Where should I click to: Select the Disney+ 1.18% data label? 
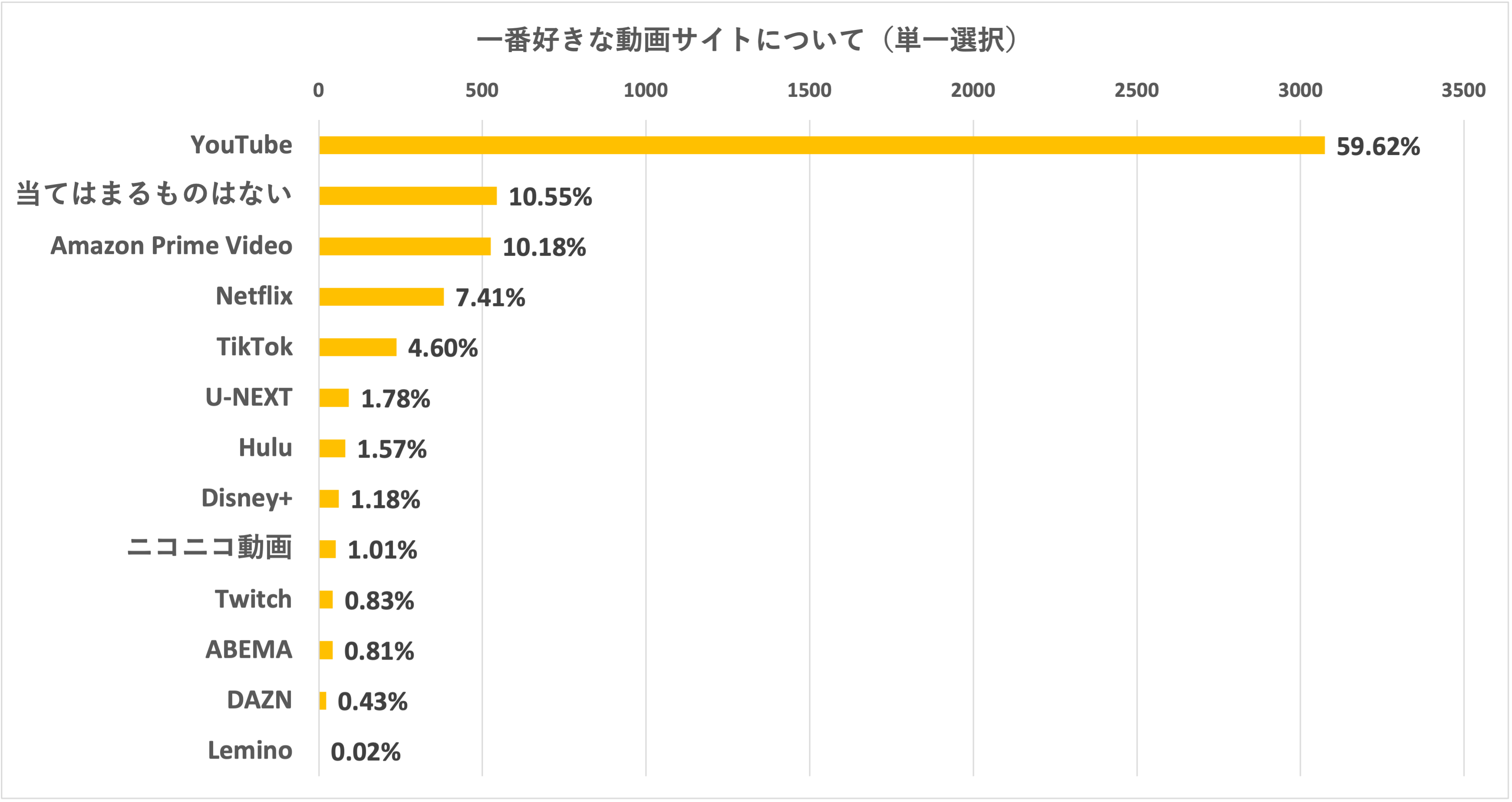click(385, 500)
